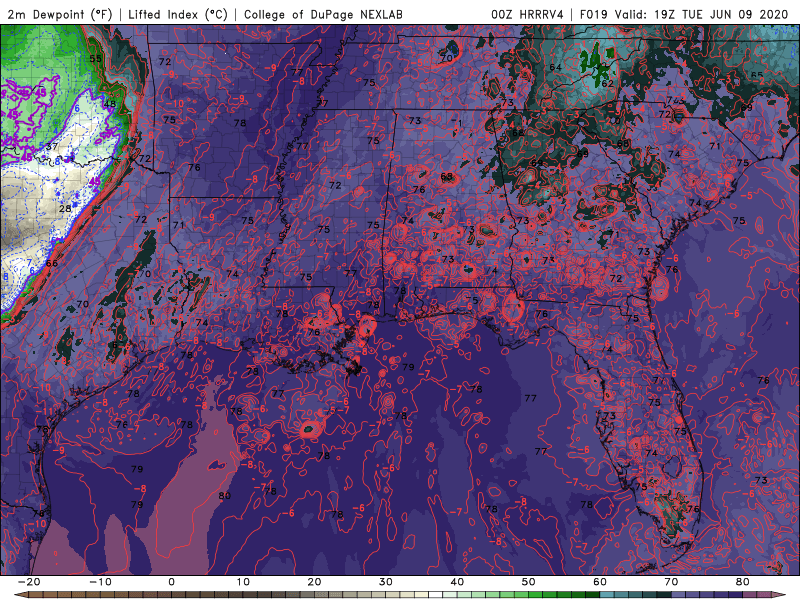Viewport: 800px width, 600px height.
Task: Click the 10 tick label on the color scale
Action: (243, 582)
